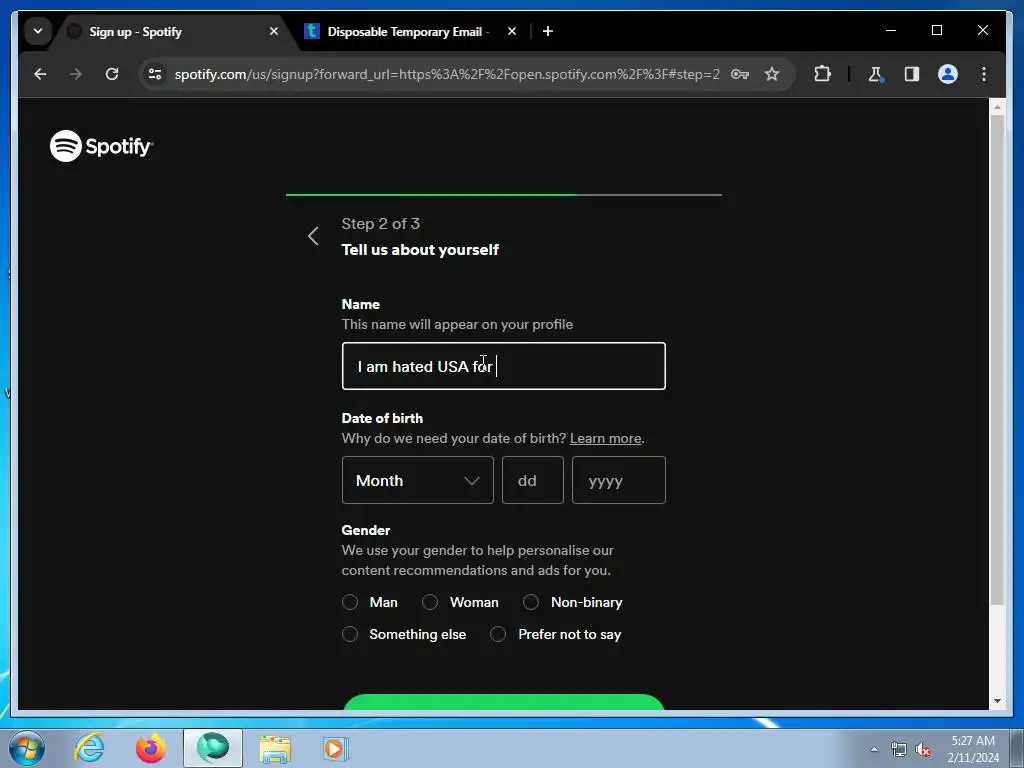Open the Chrome profile avatar
This screenshot has width=1024, height=768.
[x=948, y=74]
